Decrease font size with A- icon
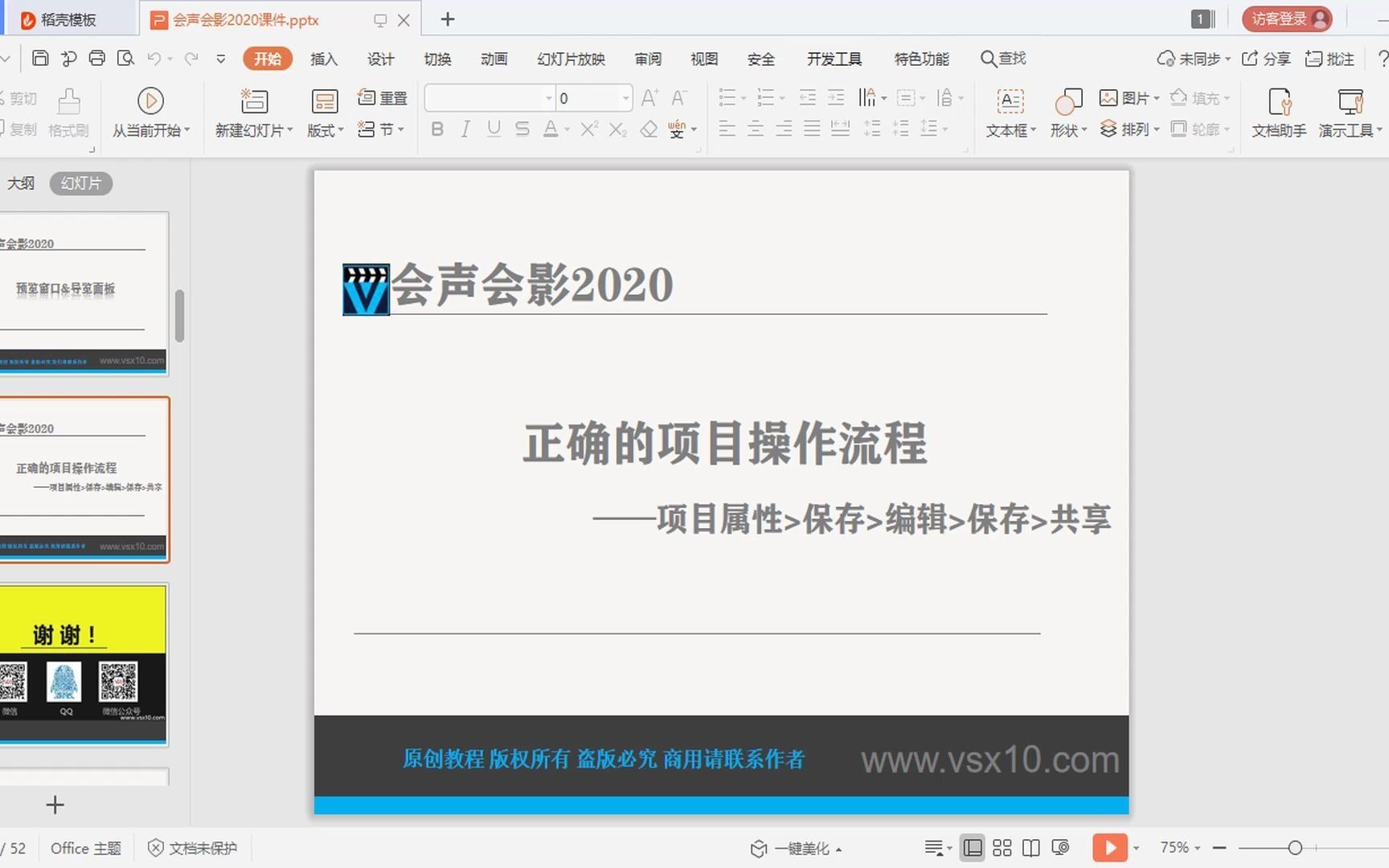The width and height of the screenshot is (1389, 868). (x=679, y=98)
